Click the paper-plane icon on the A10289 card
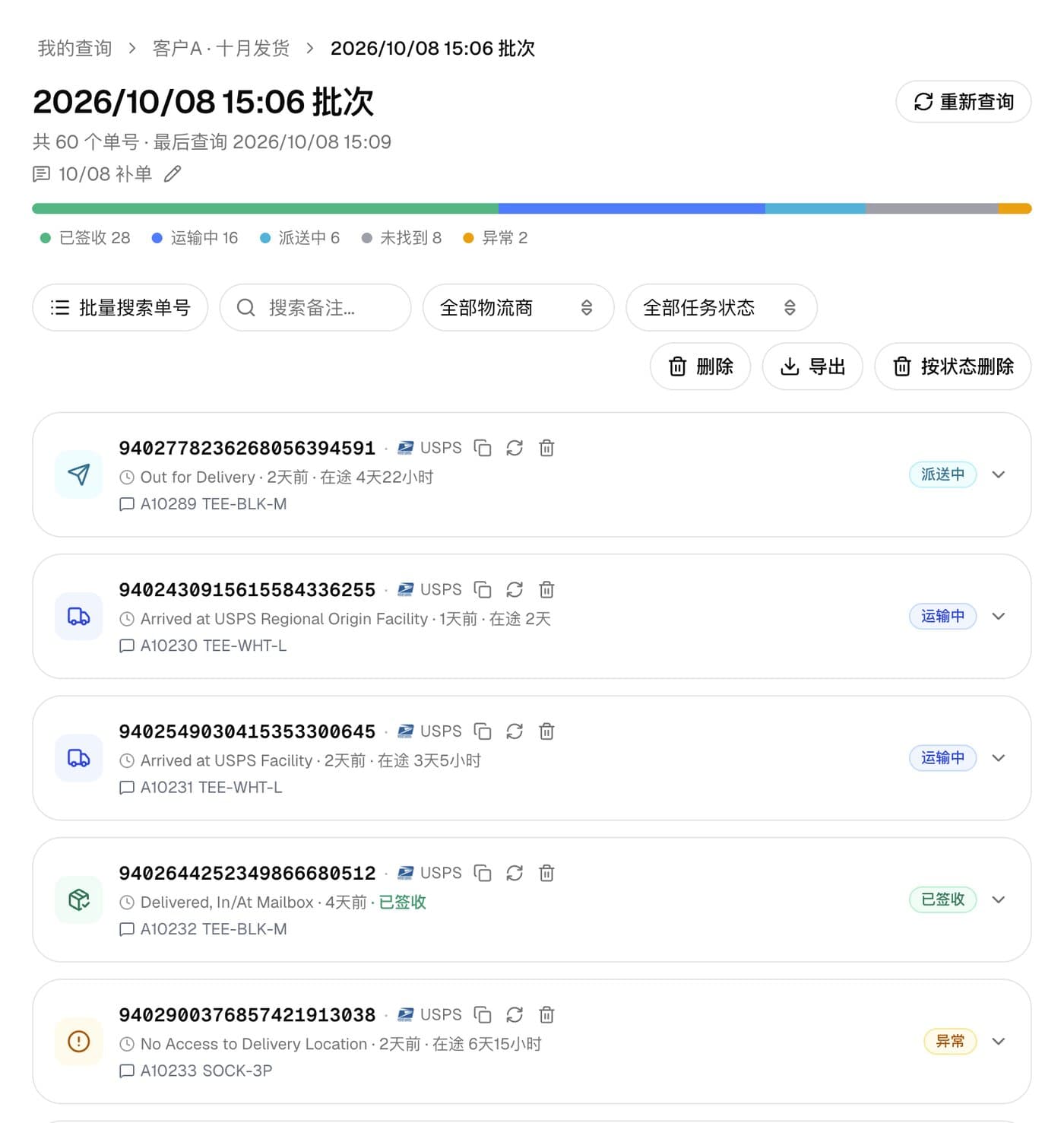 [x=79, y=474]
